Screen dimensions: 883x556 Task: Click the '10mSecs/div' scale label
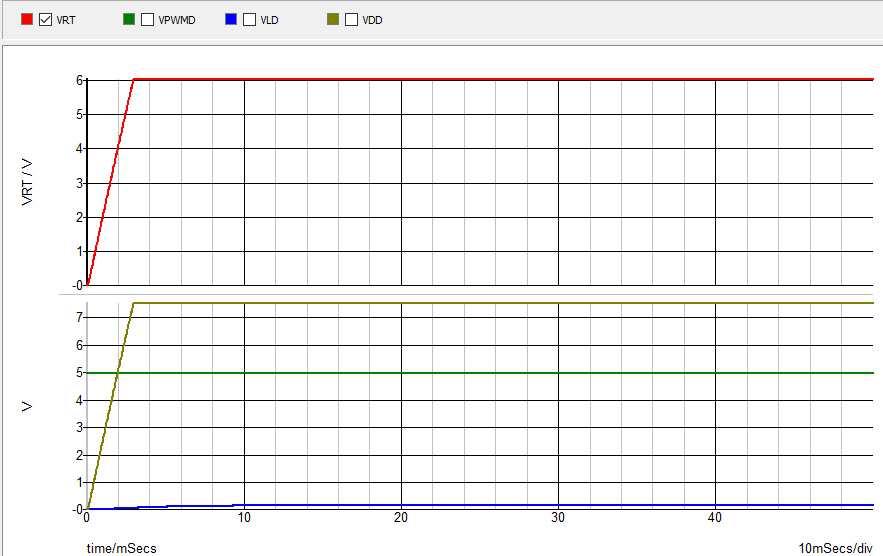835,548
